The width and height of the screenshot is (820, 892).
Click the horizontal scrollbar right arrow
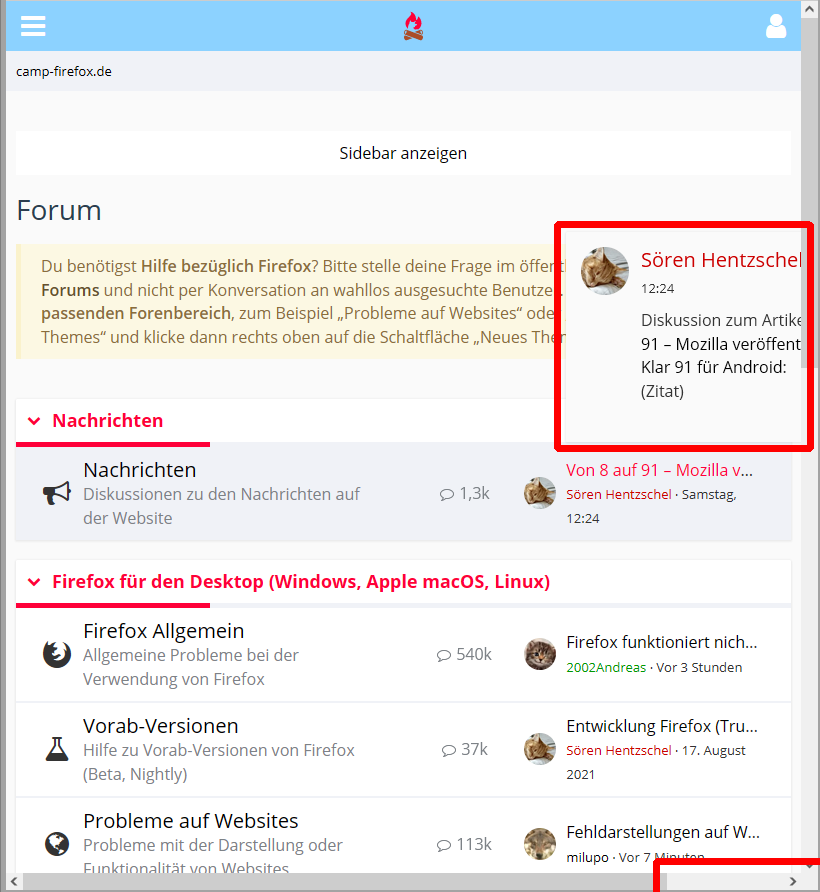[x=793, y=881]
